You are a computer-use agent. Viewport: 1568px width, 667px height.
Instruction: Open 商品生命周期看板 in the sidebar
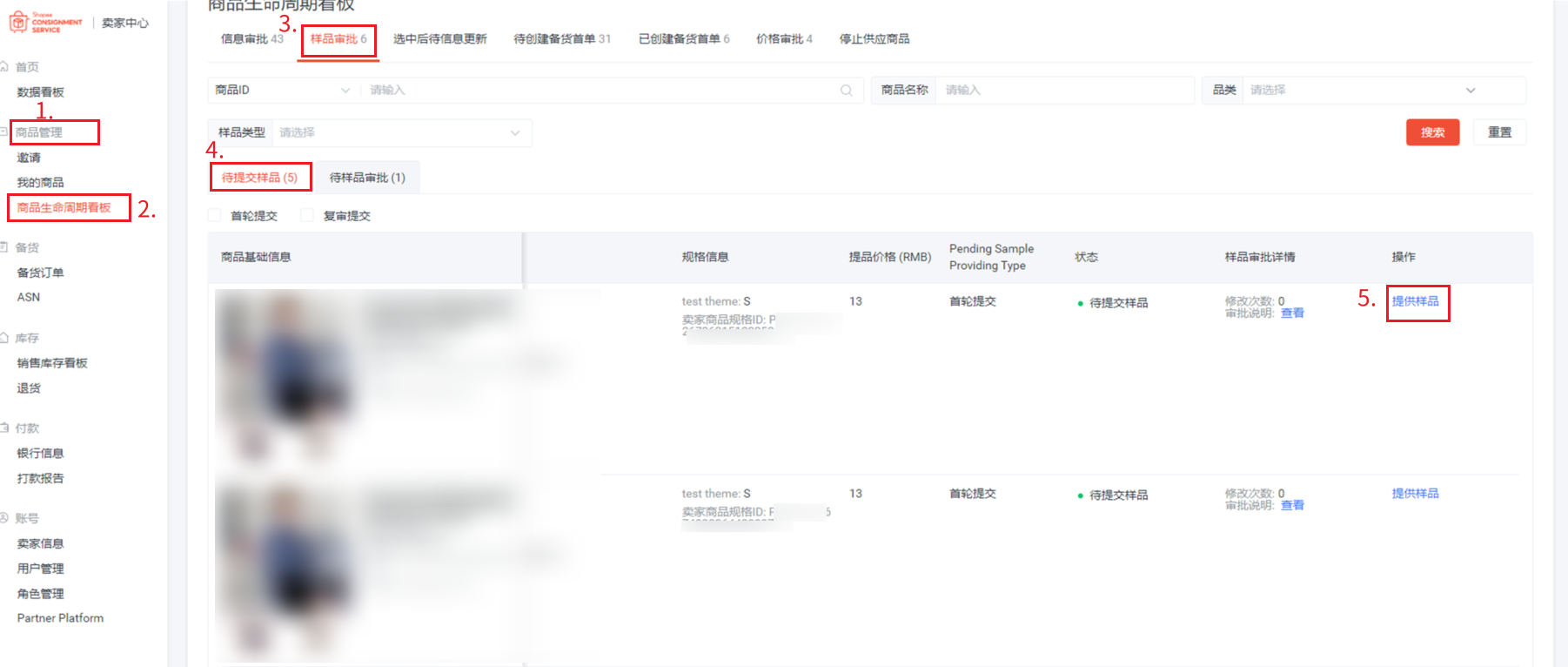[x=64, y=208]
